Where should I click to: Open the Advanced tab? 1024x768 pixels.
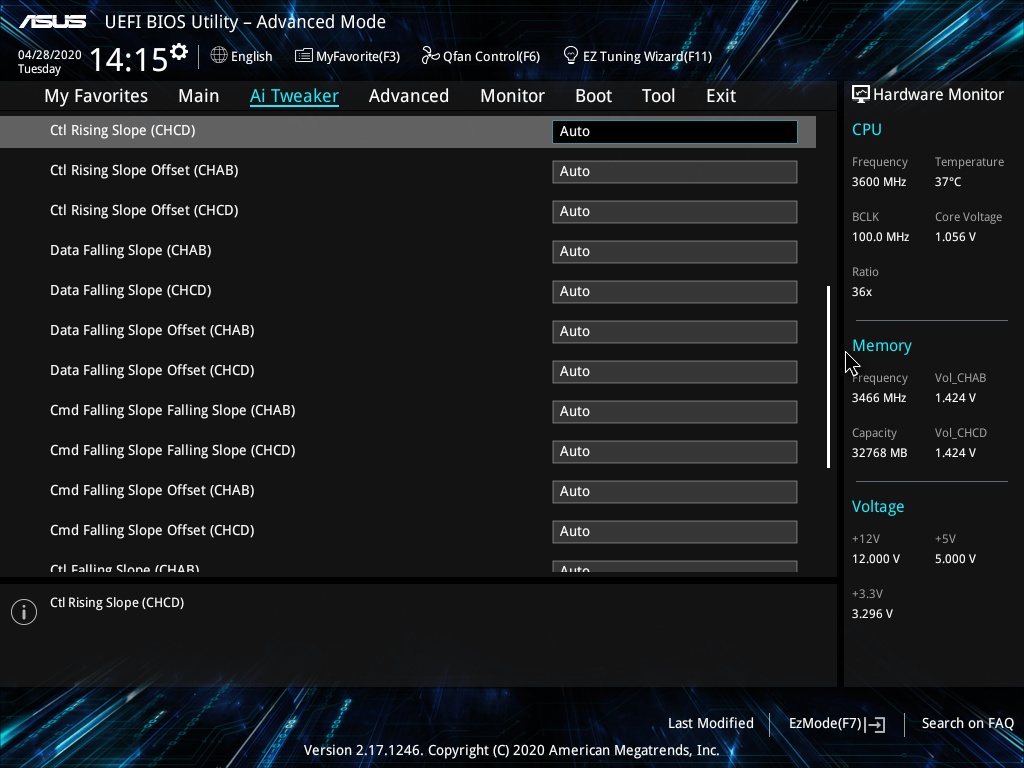(409, 96)
